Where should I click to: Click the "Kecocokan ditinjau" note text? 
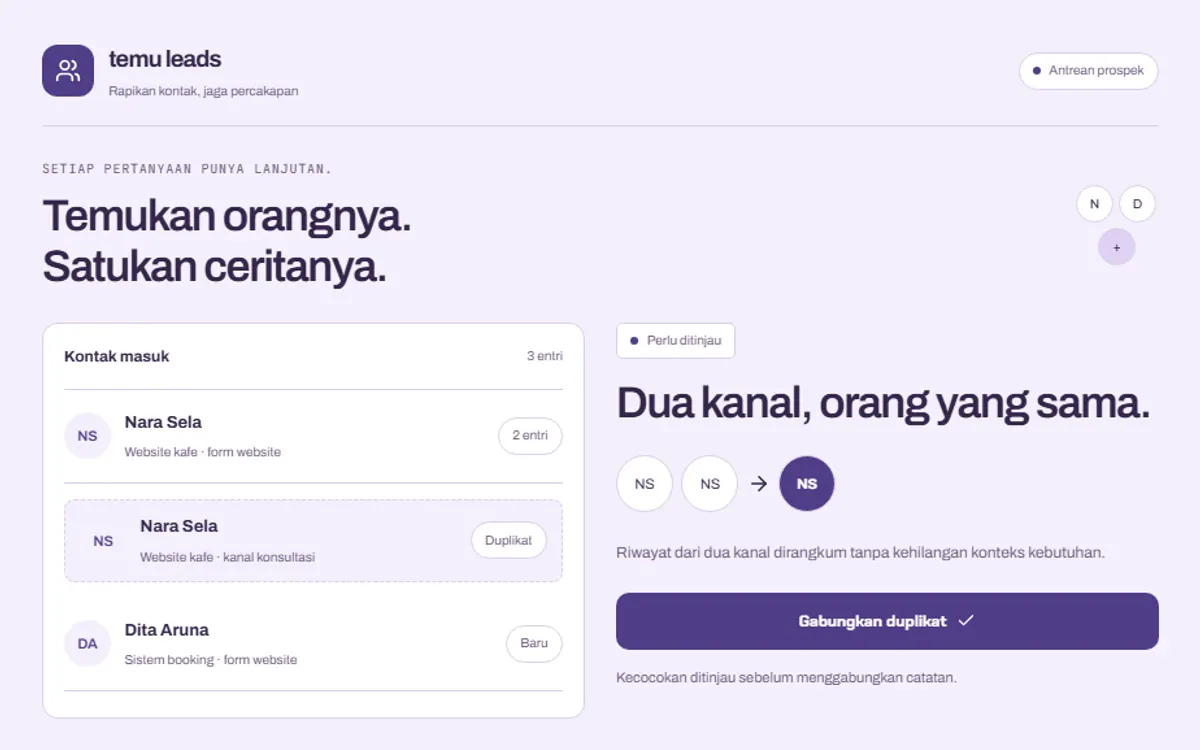(786, 677)
